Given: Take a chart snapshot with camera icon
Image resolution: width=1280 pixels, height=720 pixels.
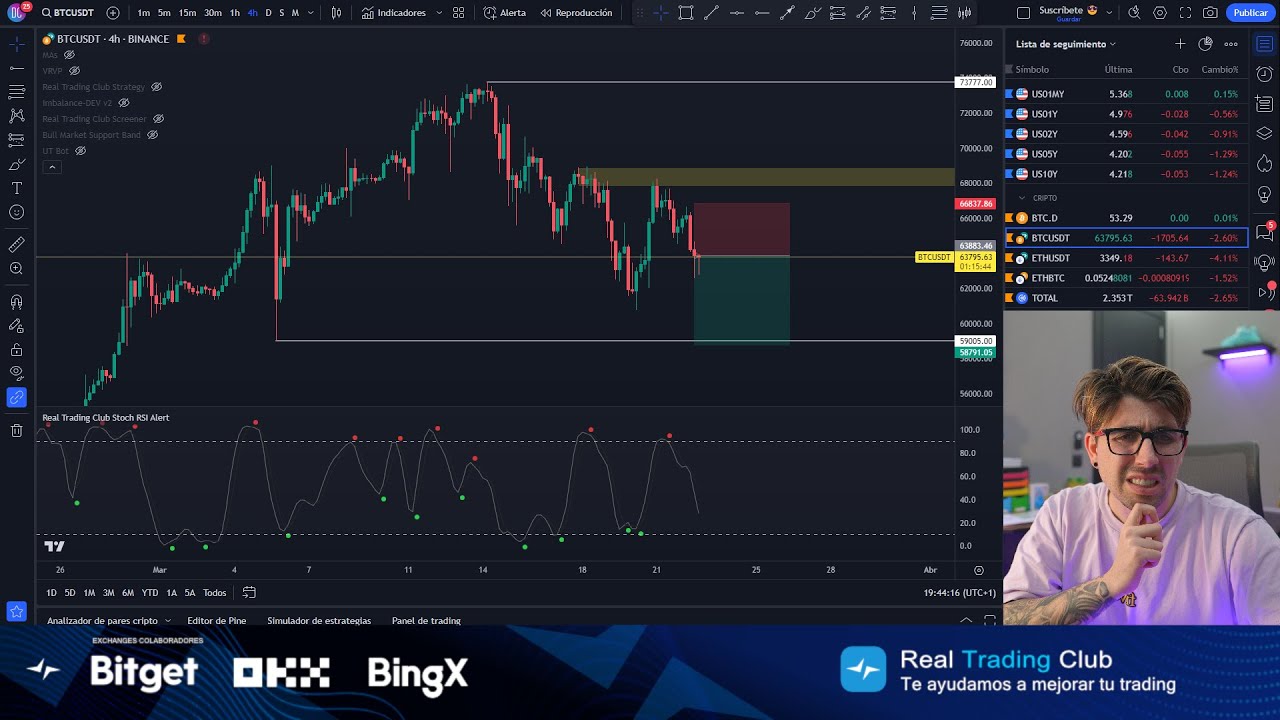Looking at the screenshot, I should [x=1211, y=13].
